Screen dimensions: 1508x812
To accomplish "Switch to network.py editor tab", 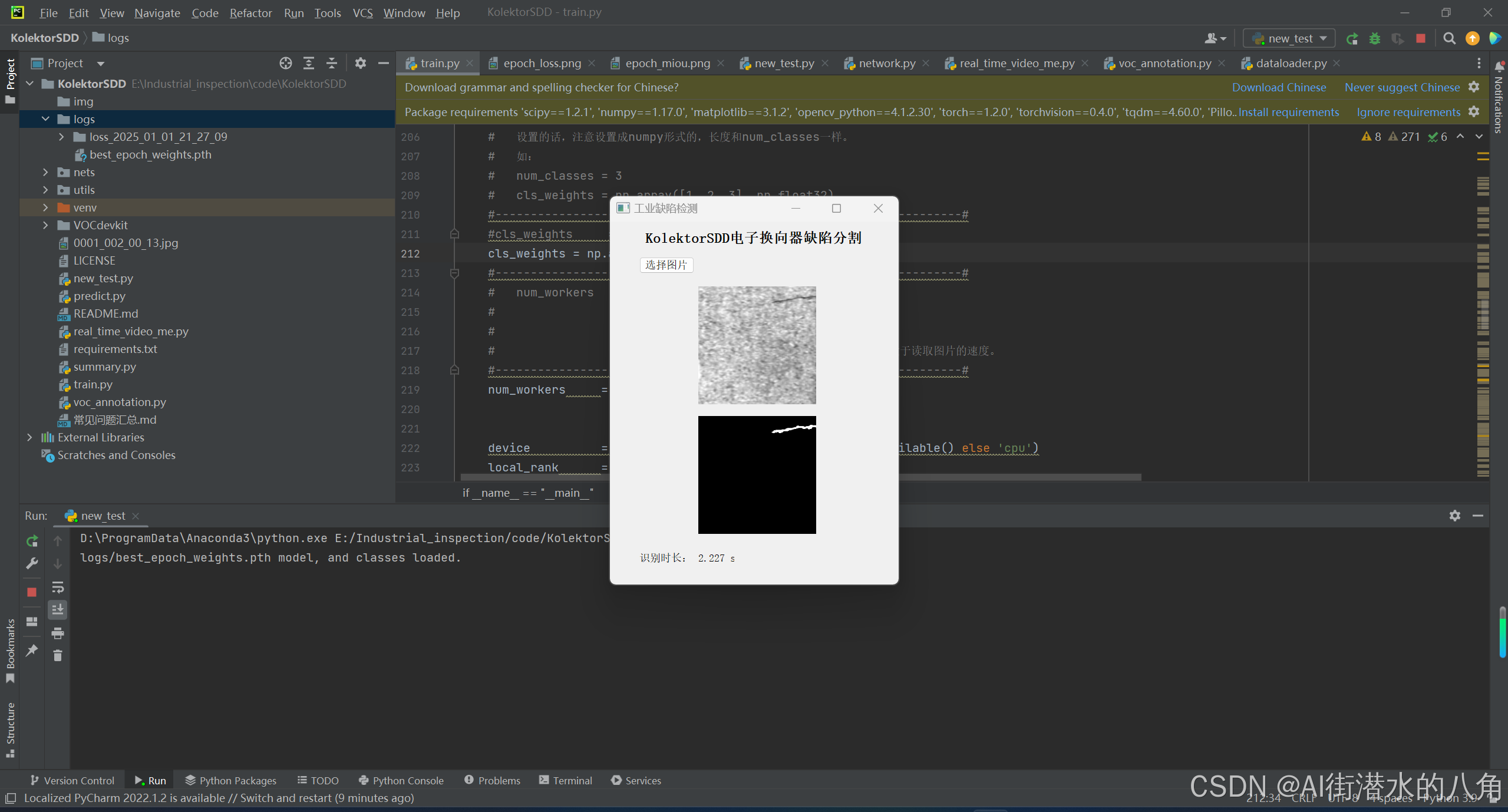I will click(886, 63).
